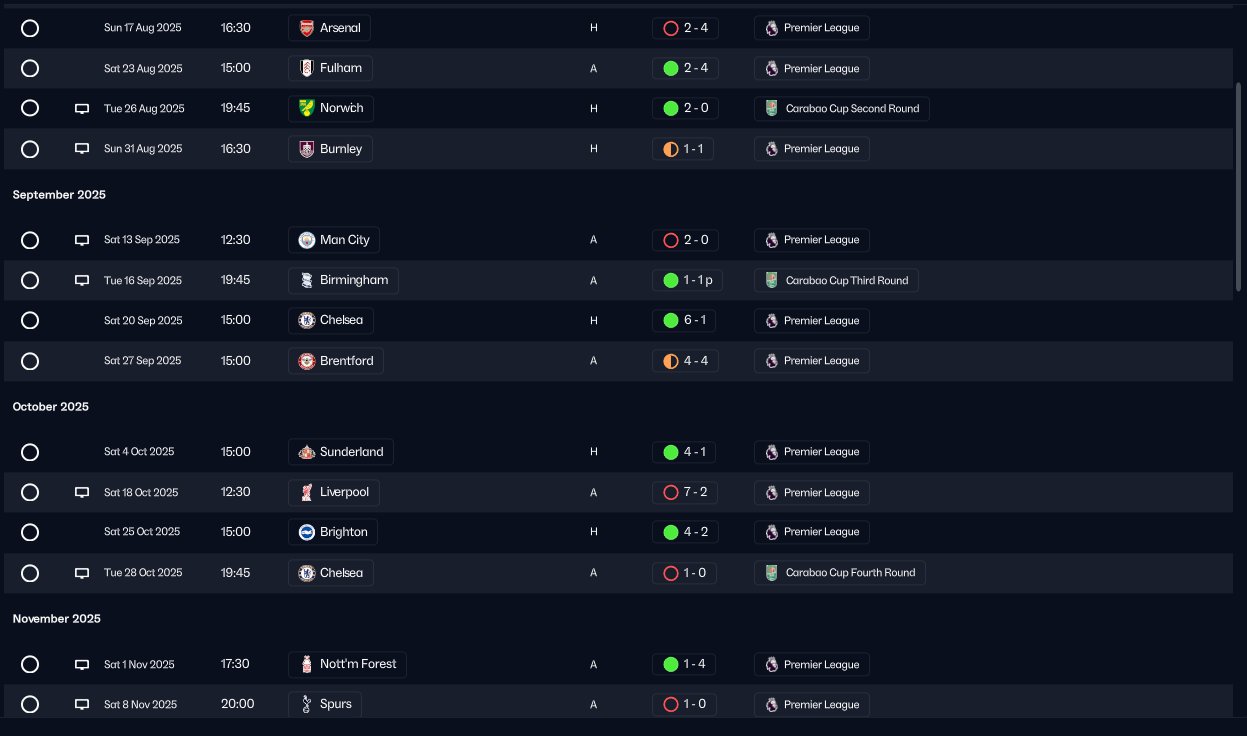The image size is (1247, 736).
Task: Click the Carabao Cup logo for Third Round
Action: pyautogui.click(x=771, y=280)
